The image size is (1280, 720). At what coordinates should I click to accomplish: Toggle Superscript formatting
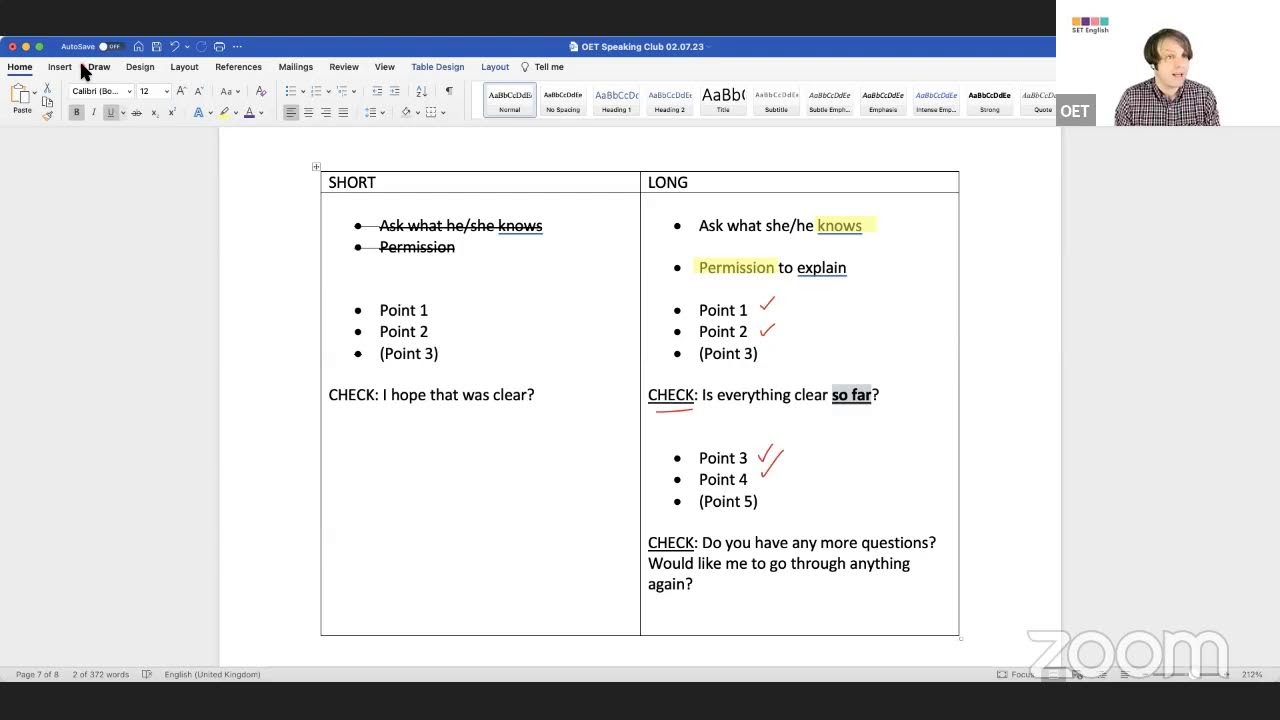[172, 113]
